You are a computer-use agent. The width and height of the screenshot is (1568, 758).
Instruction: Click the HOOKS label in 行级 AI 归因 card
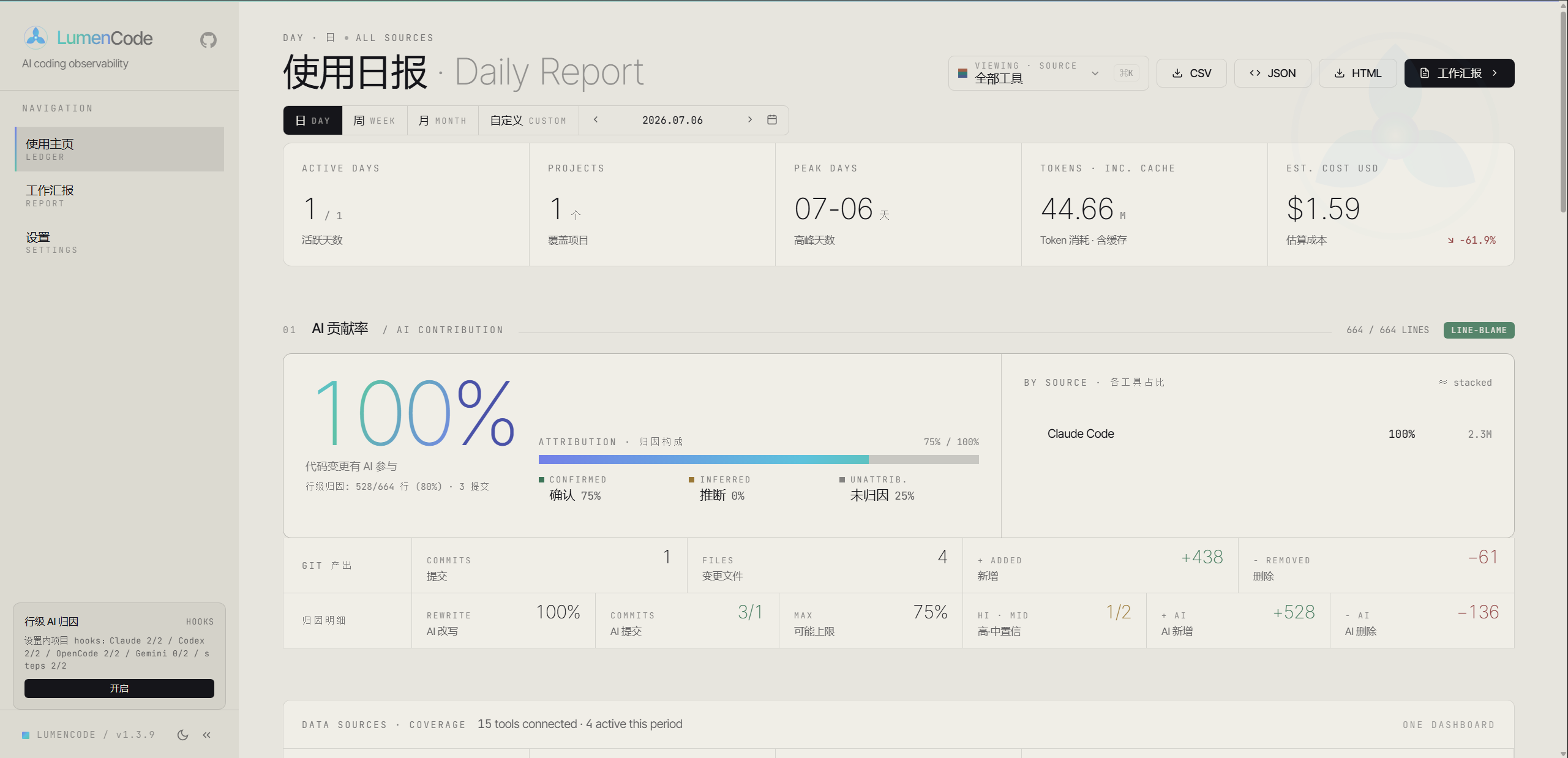coord(200,622)
